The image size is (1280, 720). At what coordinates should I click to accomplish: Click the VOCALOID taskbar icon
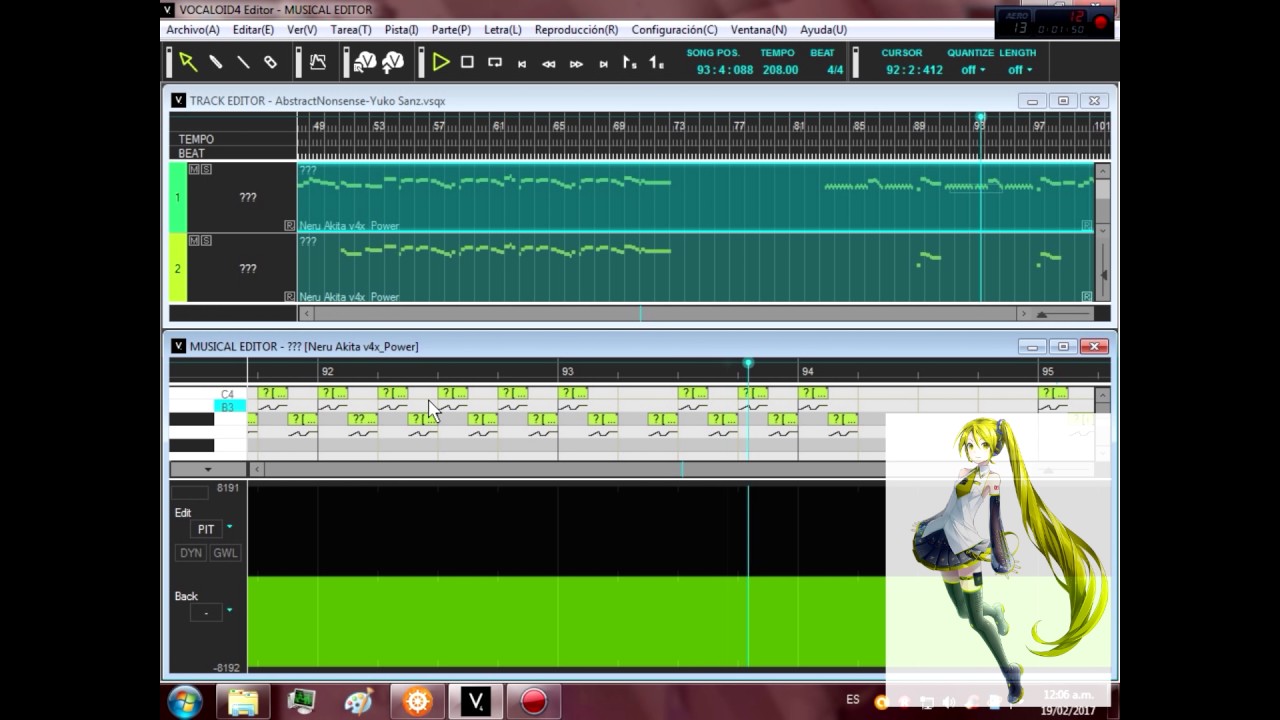(475, 702)
